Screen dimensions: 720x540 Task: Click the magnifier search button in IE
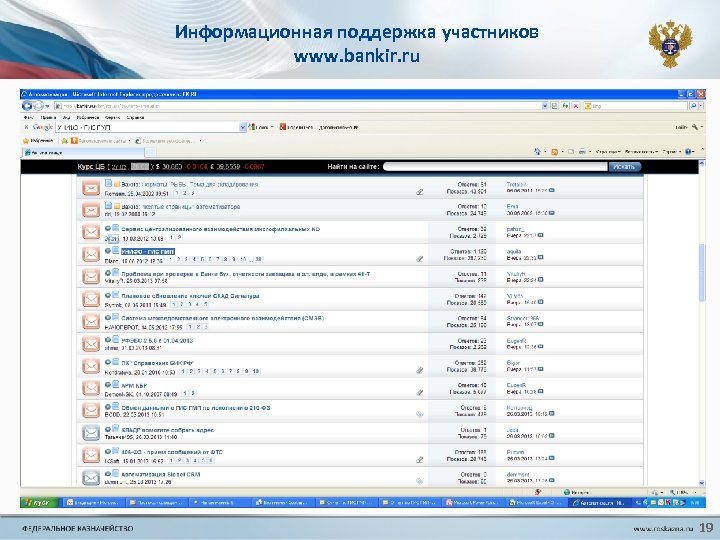click(x=693, y=106)
